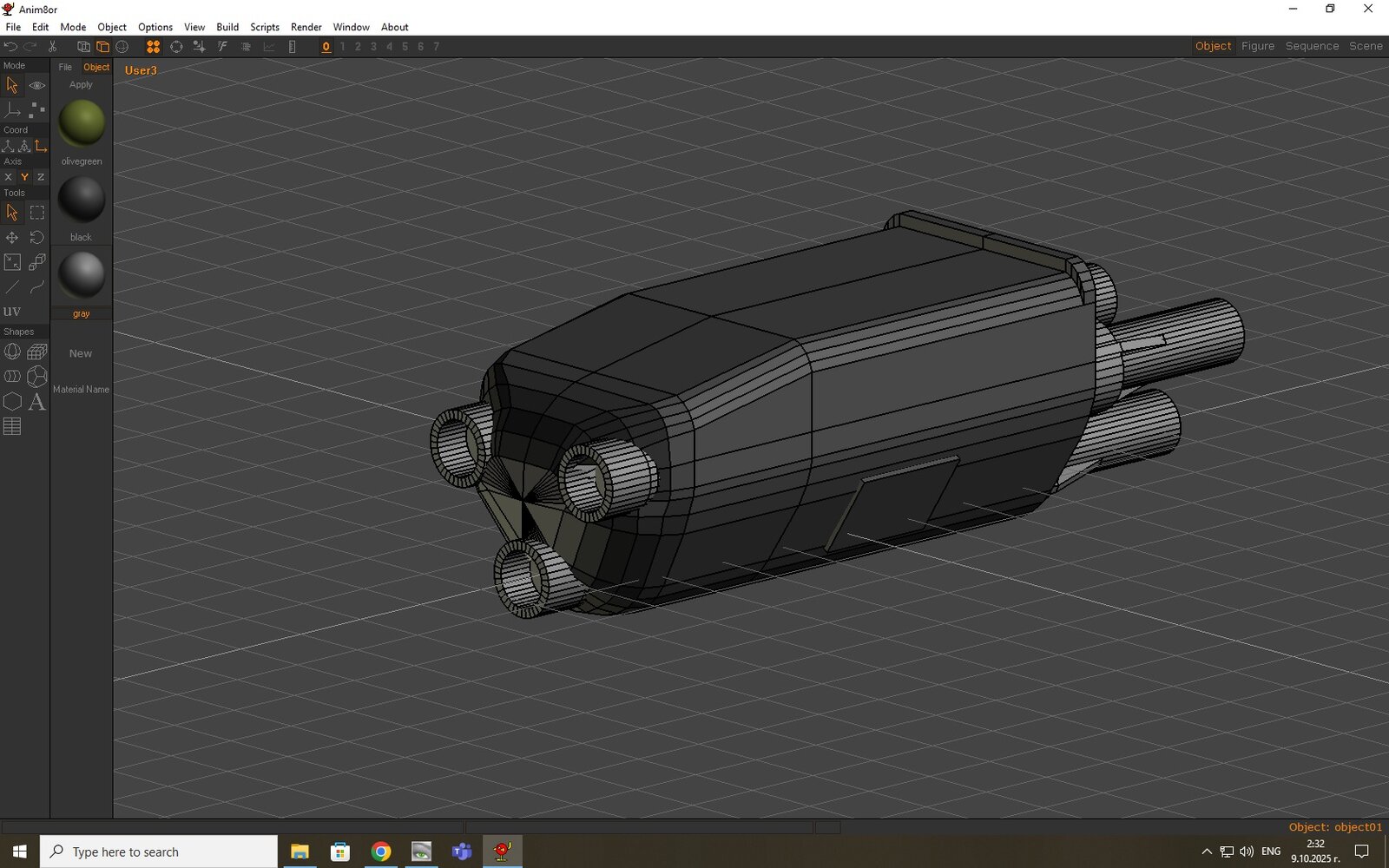
Task: Activate the point edit mode icon
Action: (x=37, y=110)
